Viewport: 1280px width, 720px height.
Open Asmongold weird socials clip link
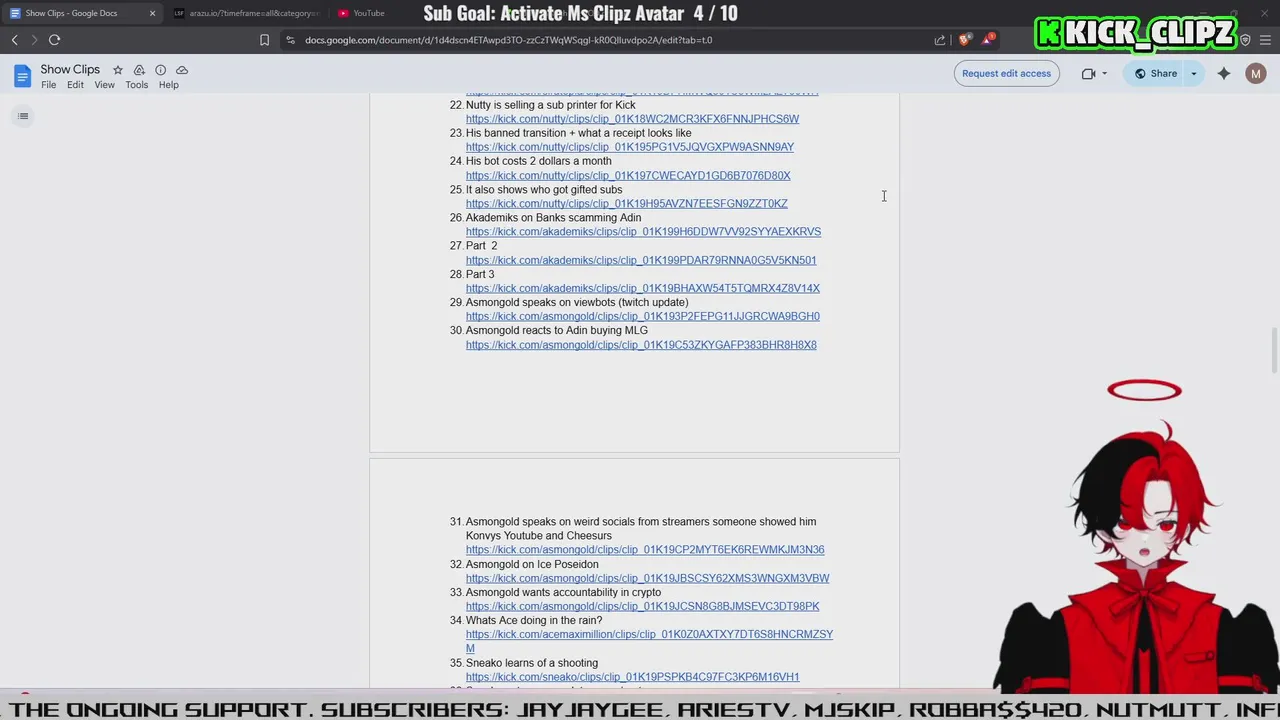tap(645, 550)
